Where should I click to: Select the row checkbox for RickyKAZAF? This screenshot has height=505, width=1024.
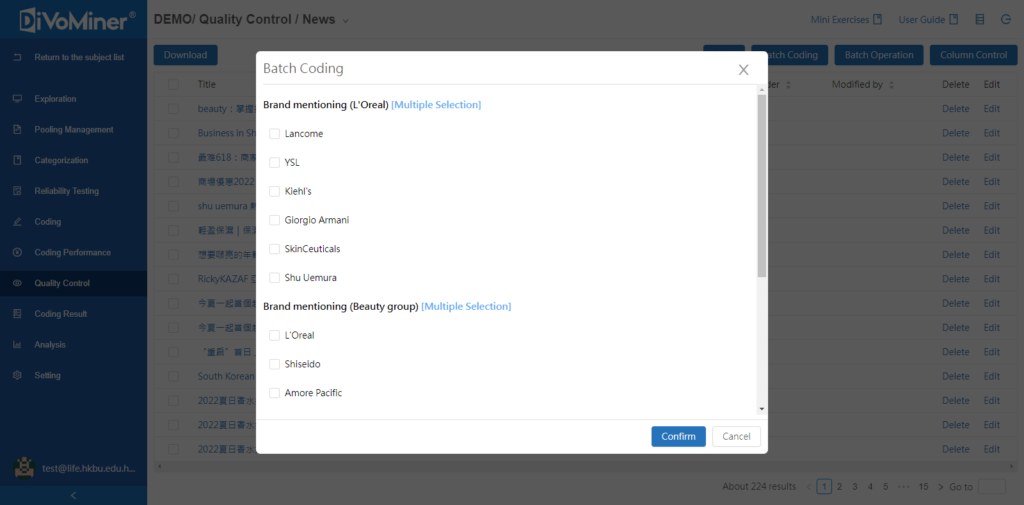(173, 279)
